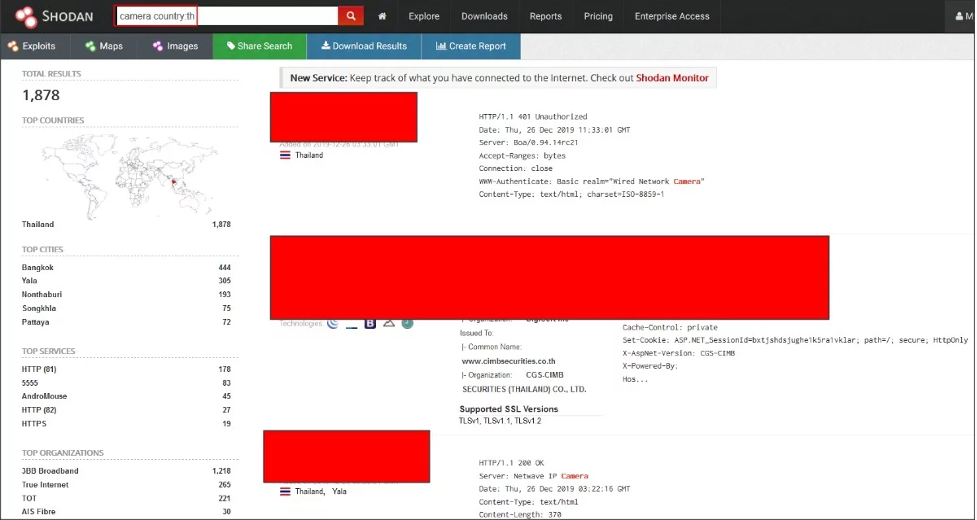Click the X-AspNet-Version: CGS-CIMB line
The image size is (977, 520).
point(679,353)
